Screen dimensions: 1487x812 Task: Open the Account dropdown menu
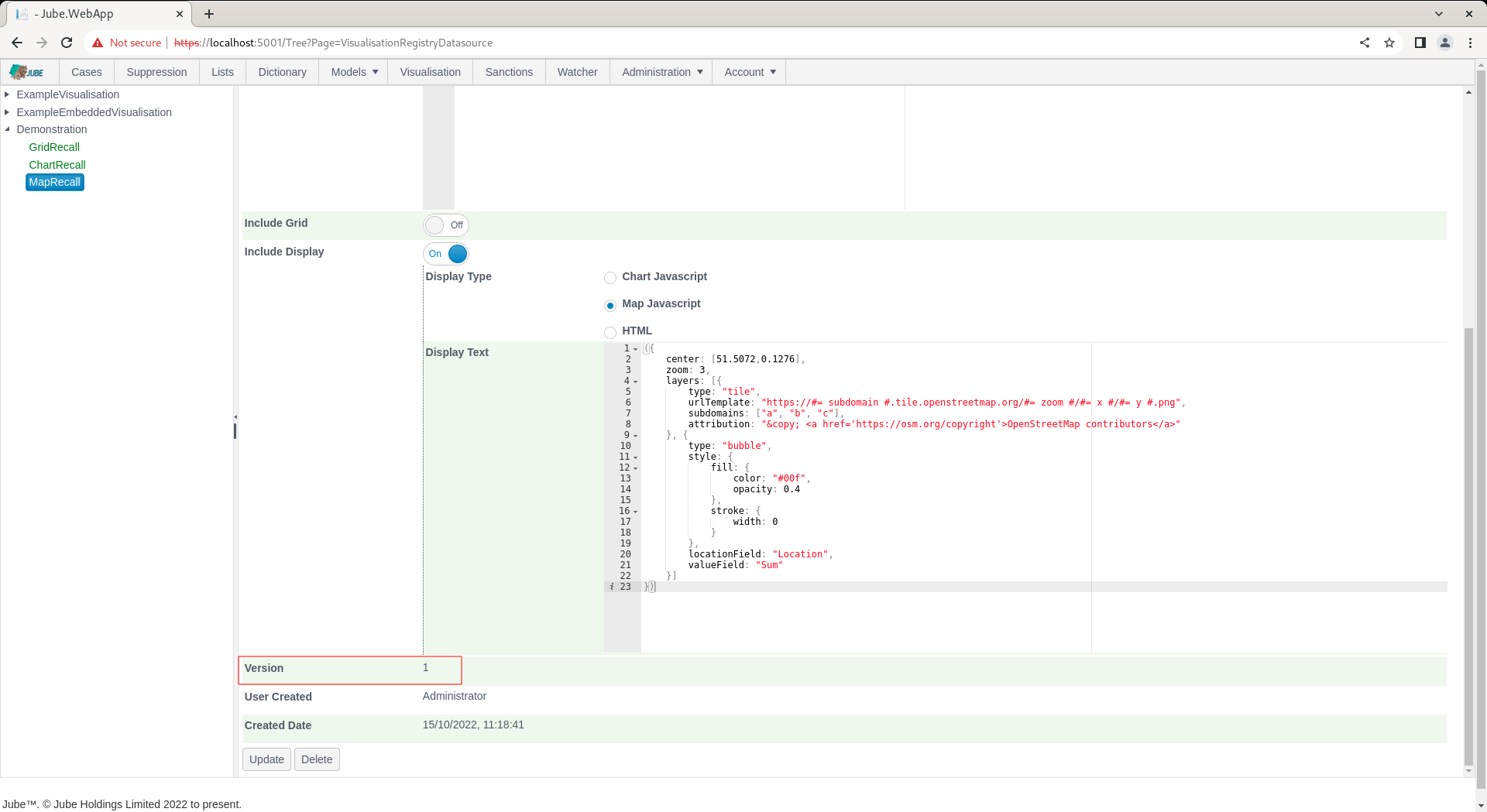(x=749, y=72)
